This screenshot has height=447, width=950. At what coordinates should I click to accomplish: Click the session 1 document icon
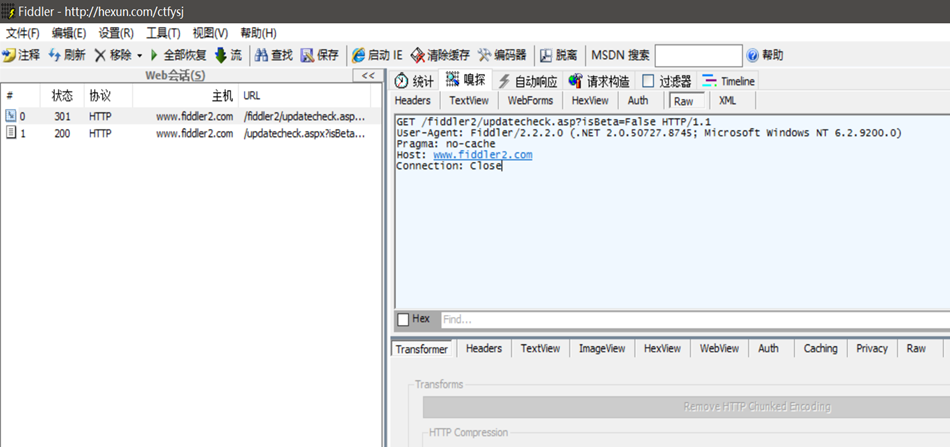coord(11,133)
